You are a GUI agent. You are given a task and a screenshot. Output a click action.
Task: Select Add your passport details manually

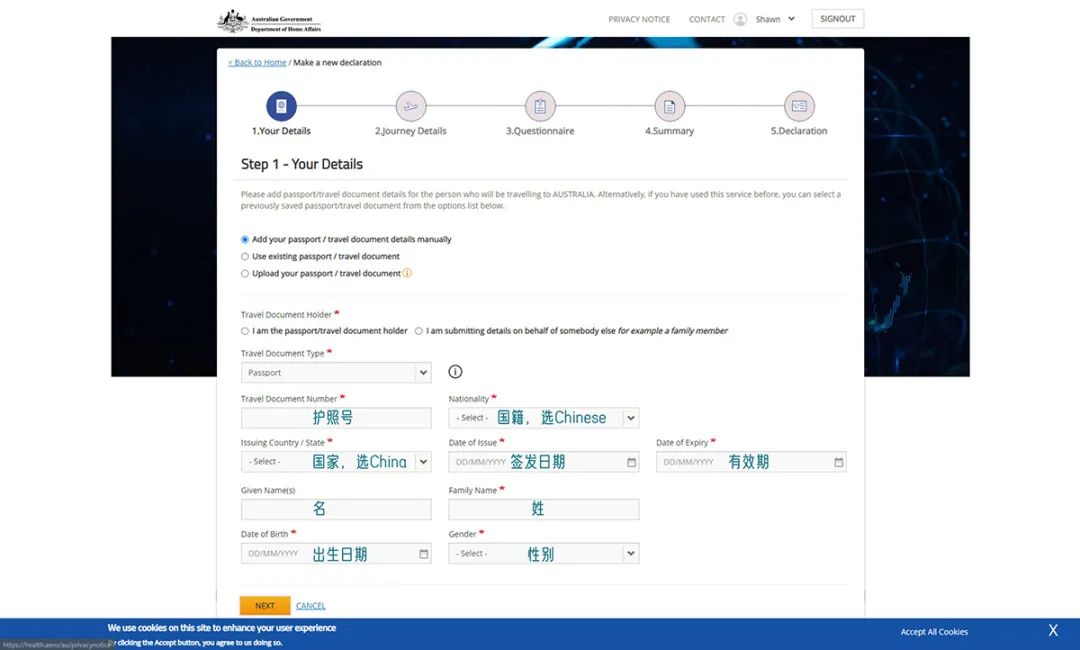click(245, 240)
